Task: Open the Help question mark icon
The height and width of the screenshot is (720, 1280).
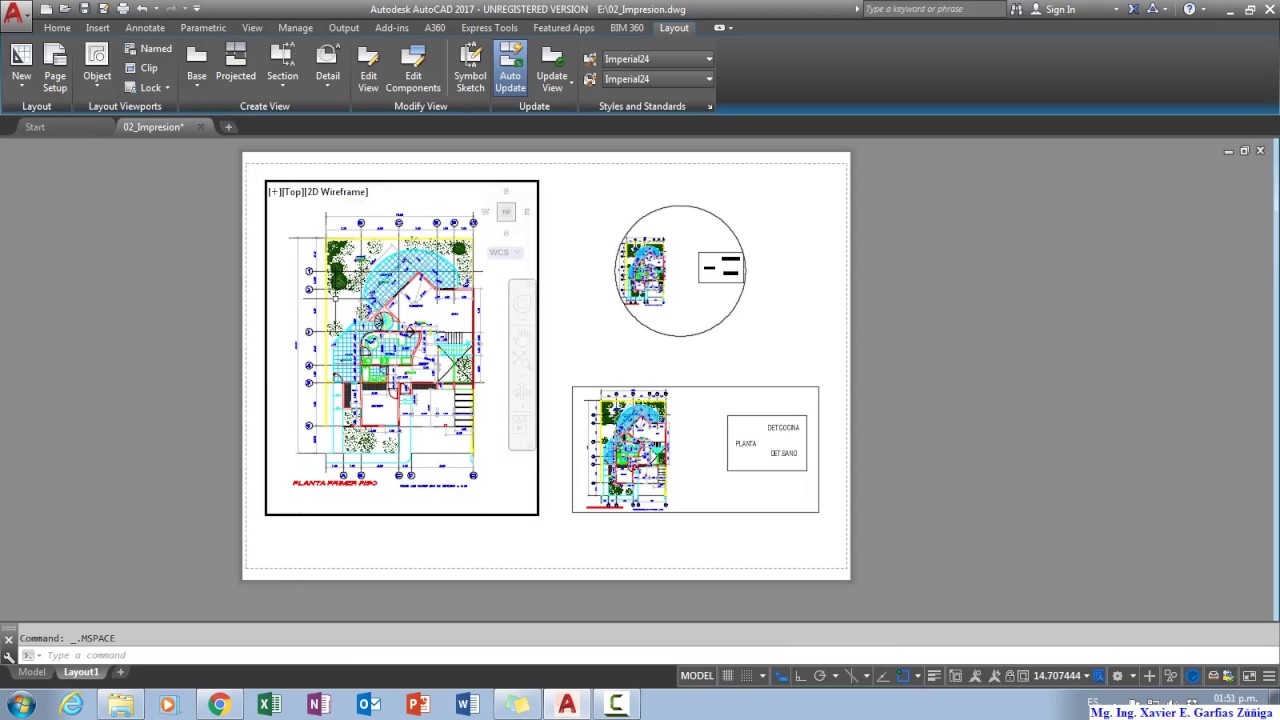Action: point(1189,9)
